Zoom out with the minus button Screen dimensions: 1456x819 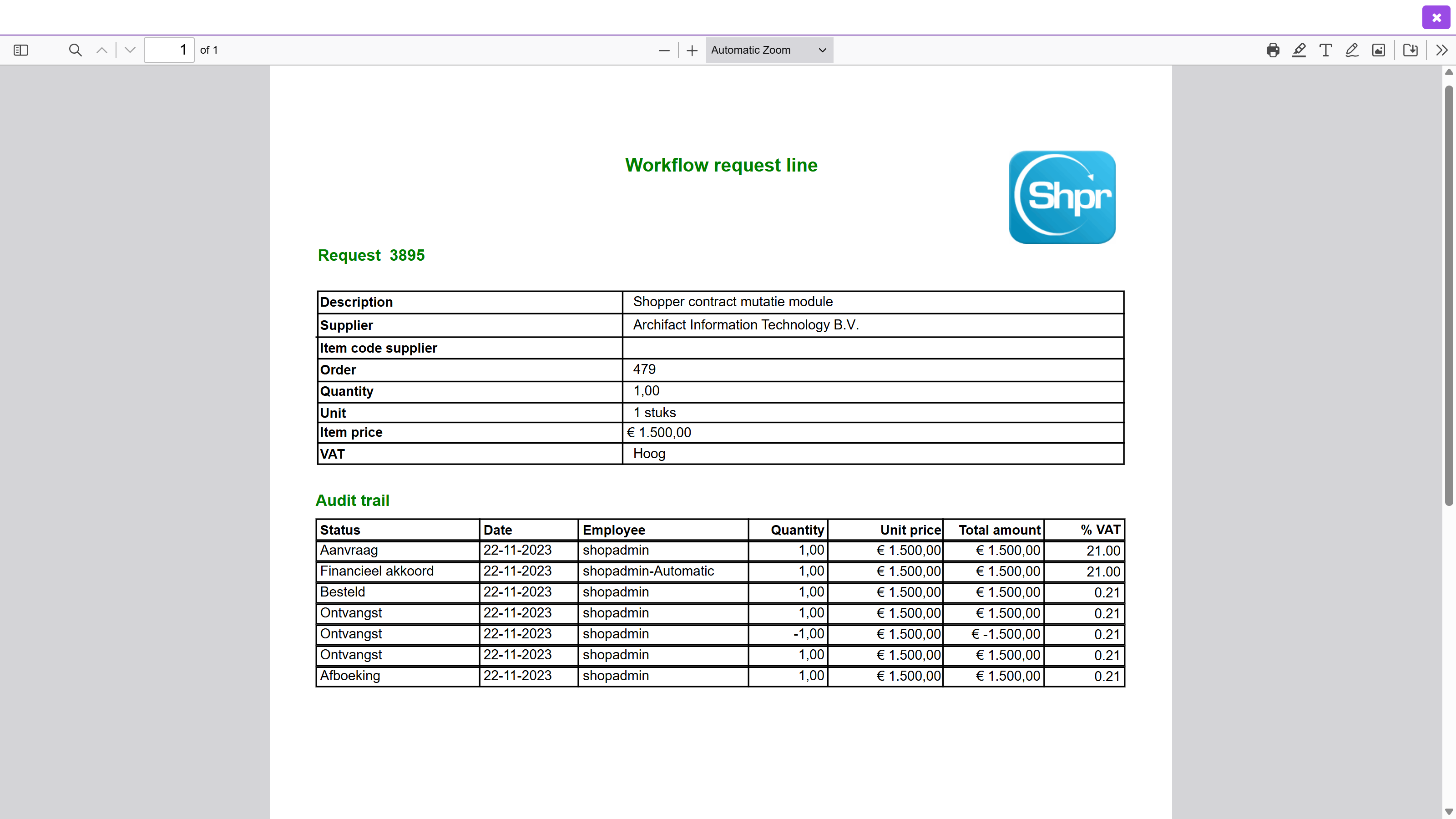pyautogui.click(x=664, y=51)
